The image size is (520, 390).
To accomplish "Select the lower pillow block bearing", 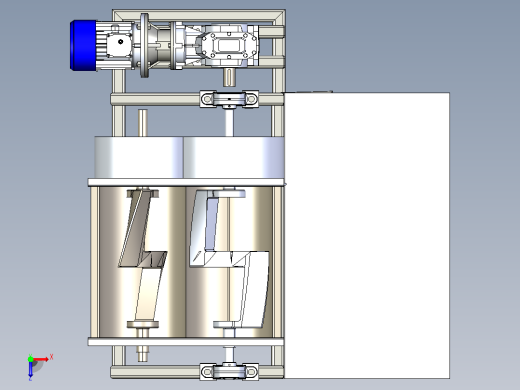I will [x=229, y=372].
